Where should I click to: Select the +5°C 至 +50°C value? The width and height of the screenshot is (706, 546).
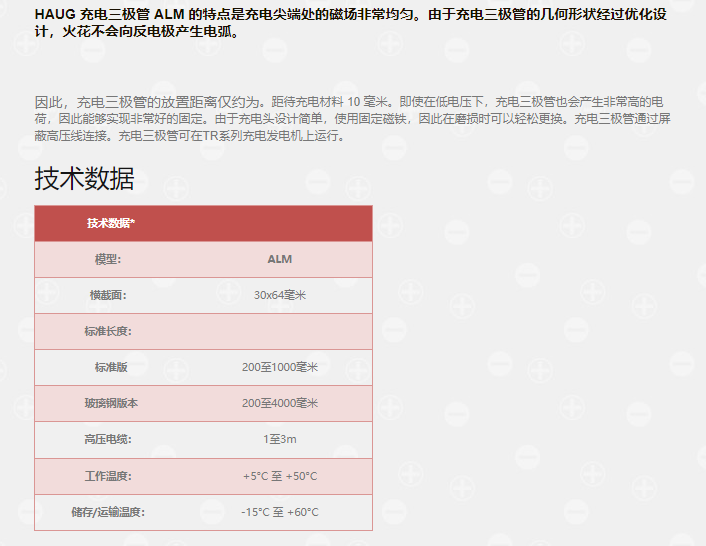[280, 476]
